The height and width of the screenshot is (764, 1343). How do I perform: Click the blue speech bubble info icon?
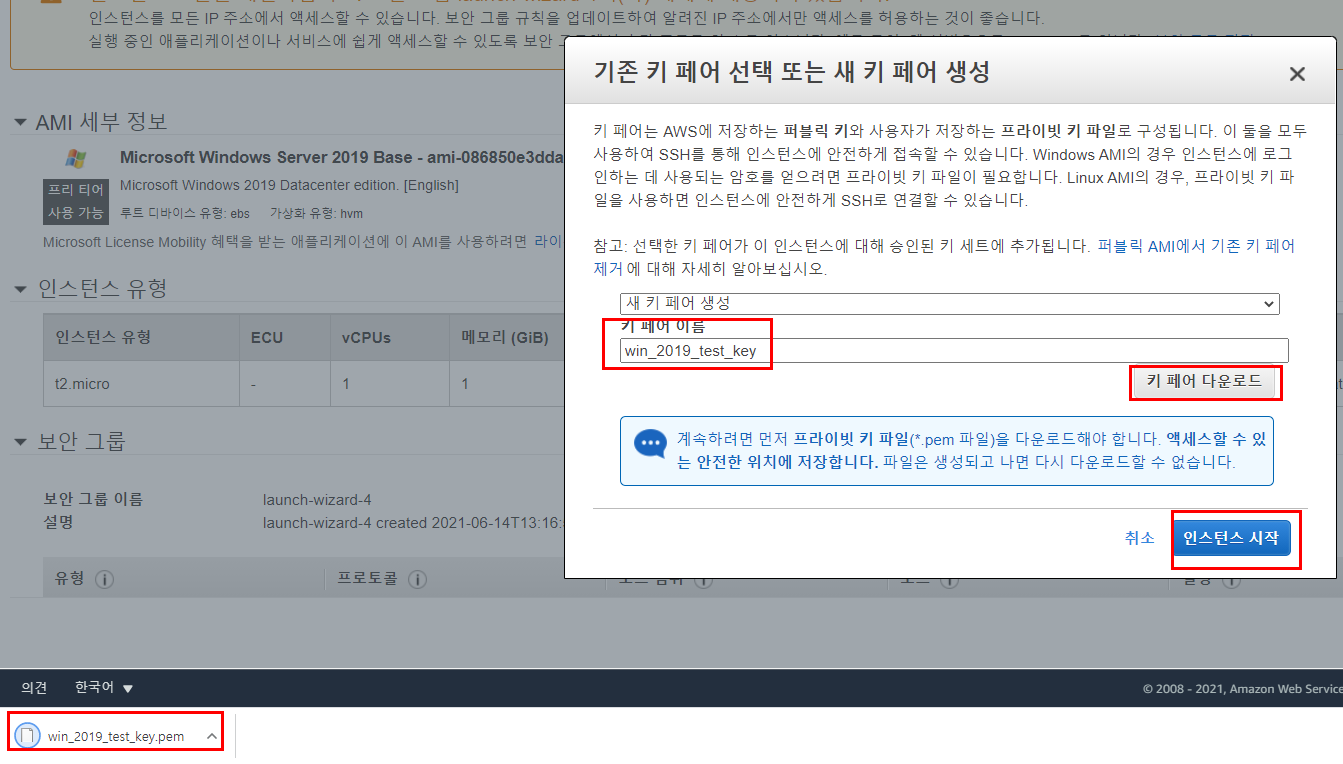point(651,442)
